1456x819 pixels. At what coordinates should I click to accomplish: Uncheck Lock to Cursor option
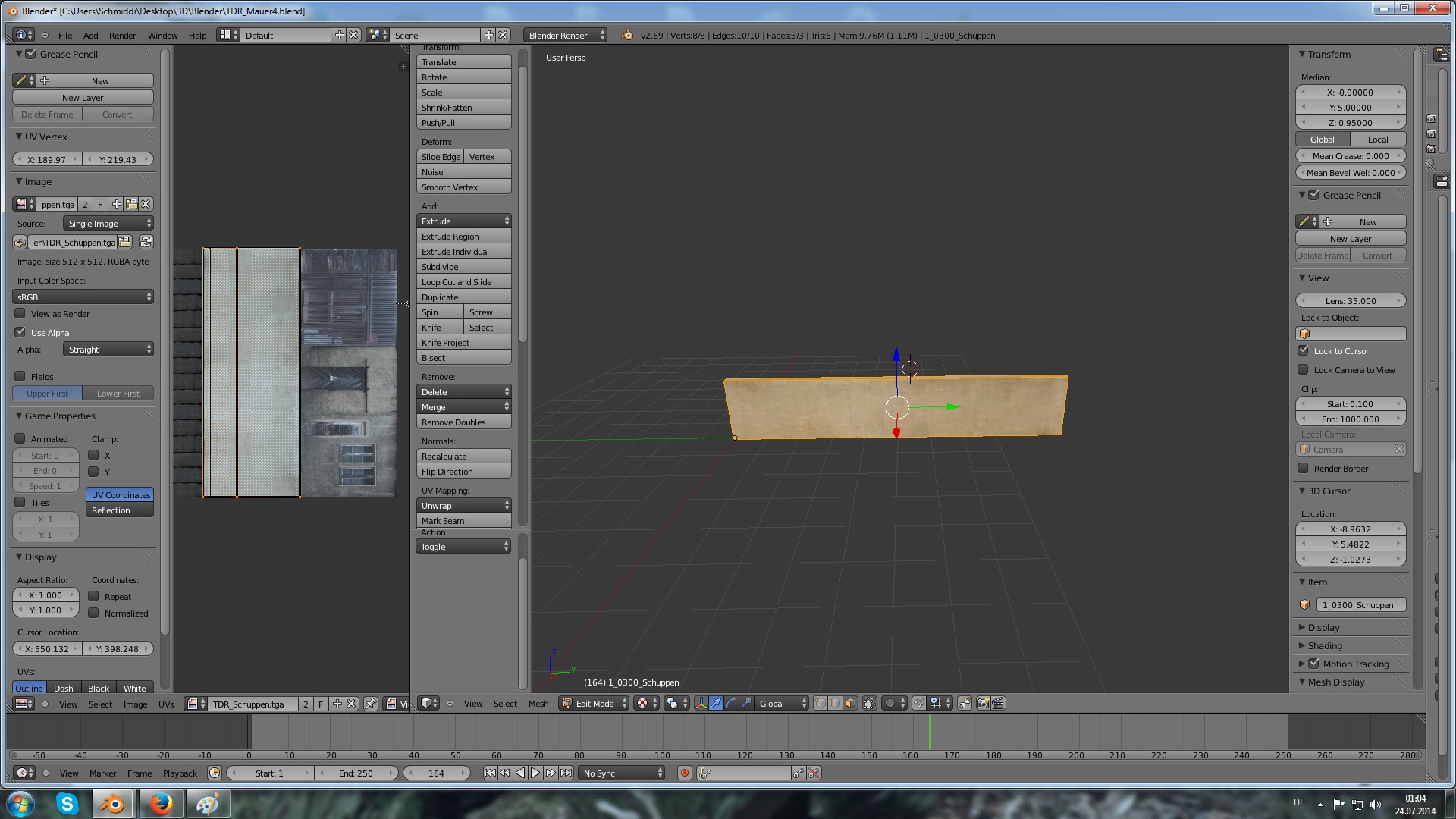[x=1304, y=351]
